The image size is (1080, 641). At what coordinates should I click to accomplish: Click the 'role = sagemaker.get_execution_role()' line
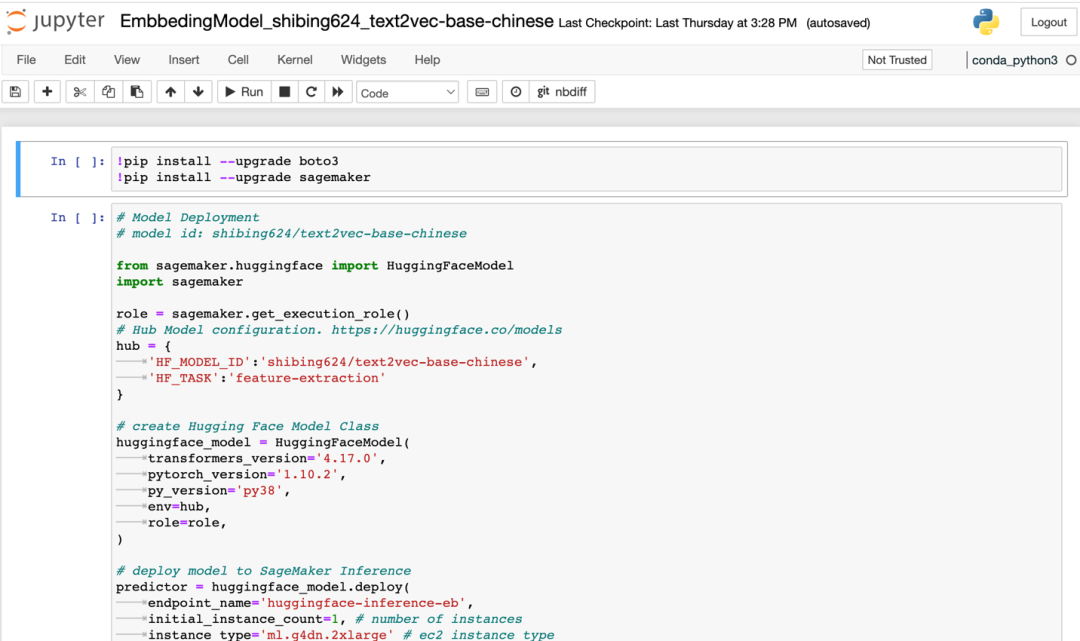pyautogui.click(x=263, y=314)
